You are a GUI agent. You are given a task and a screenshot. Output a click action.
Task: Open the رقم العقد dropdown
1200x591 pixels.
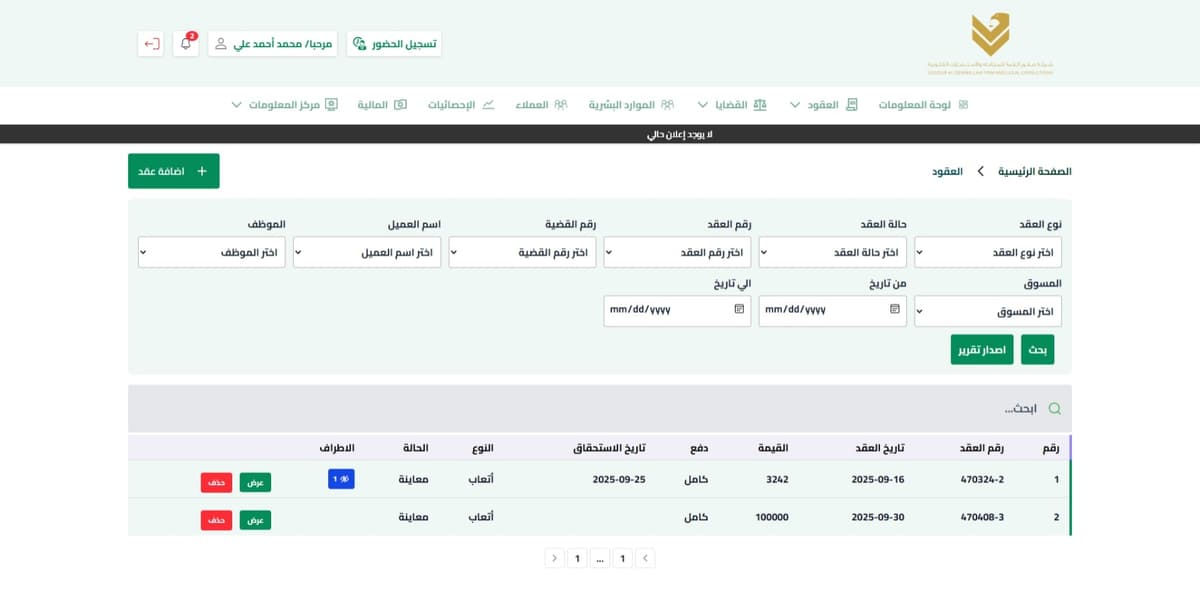click(677, 252)
